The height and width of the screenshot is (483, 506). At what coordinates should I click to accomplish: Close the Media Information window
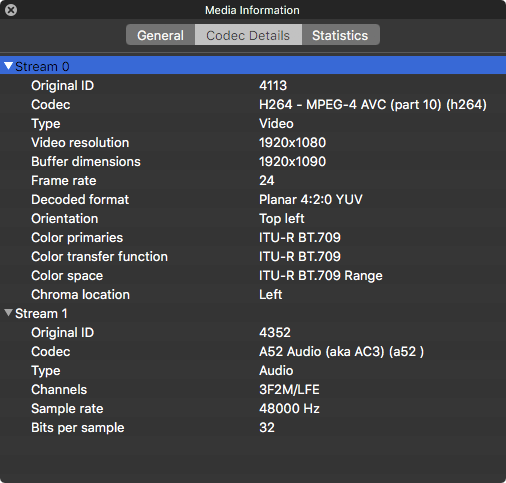[x=11, y=10]
